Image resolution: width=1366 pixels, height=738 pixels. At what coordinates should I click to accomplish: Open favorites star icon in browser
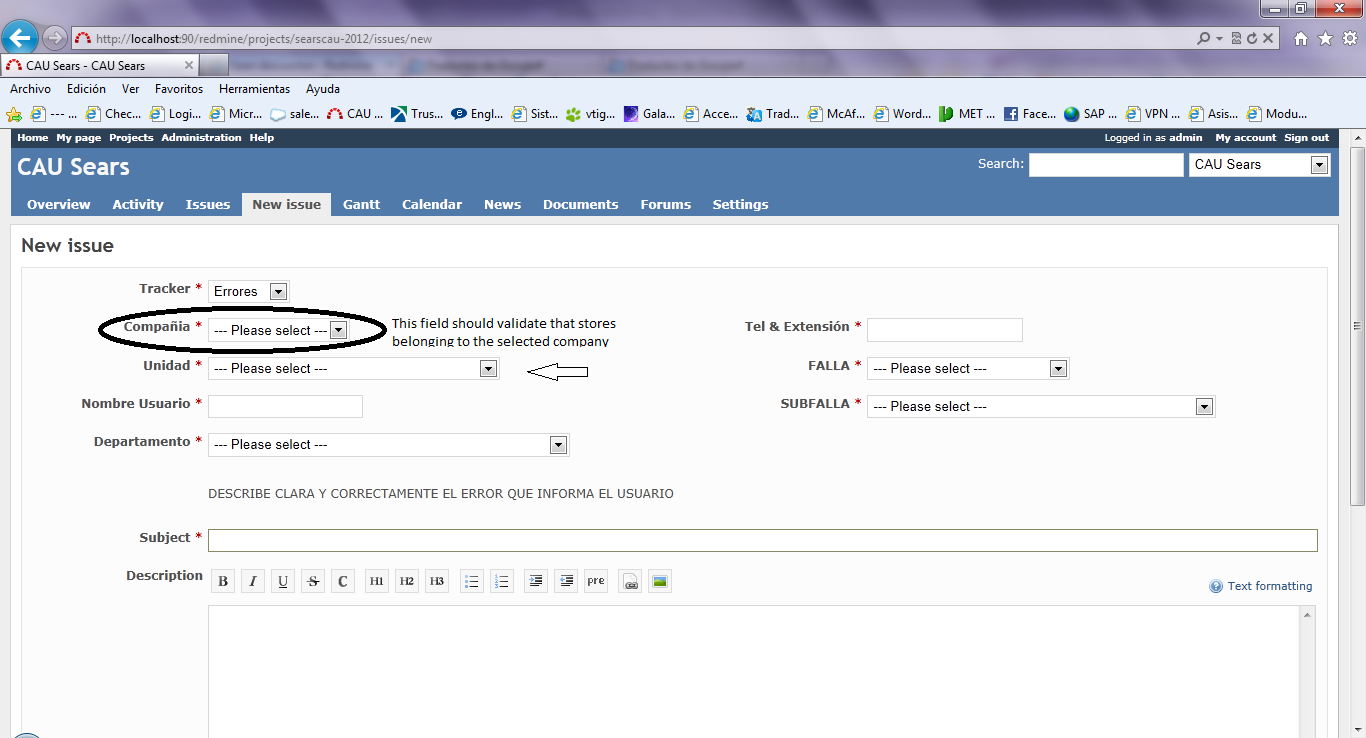(1325, 39)
